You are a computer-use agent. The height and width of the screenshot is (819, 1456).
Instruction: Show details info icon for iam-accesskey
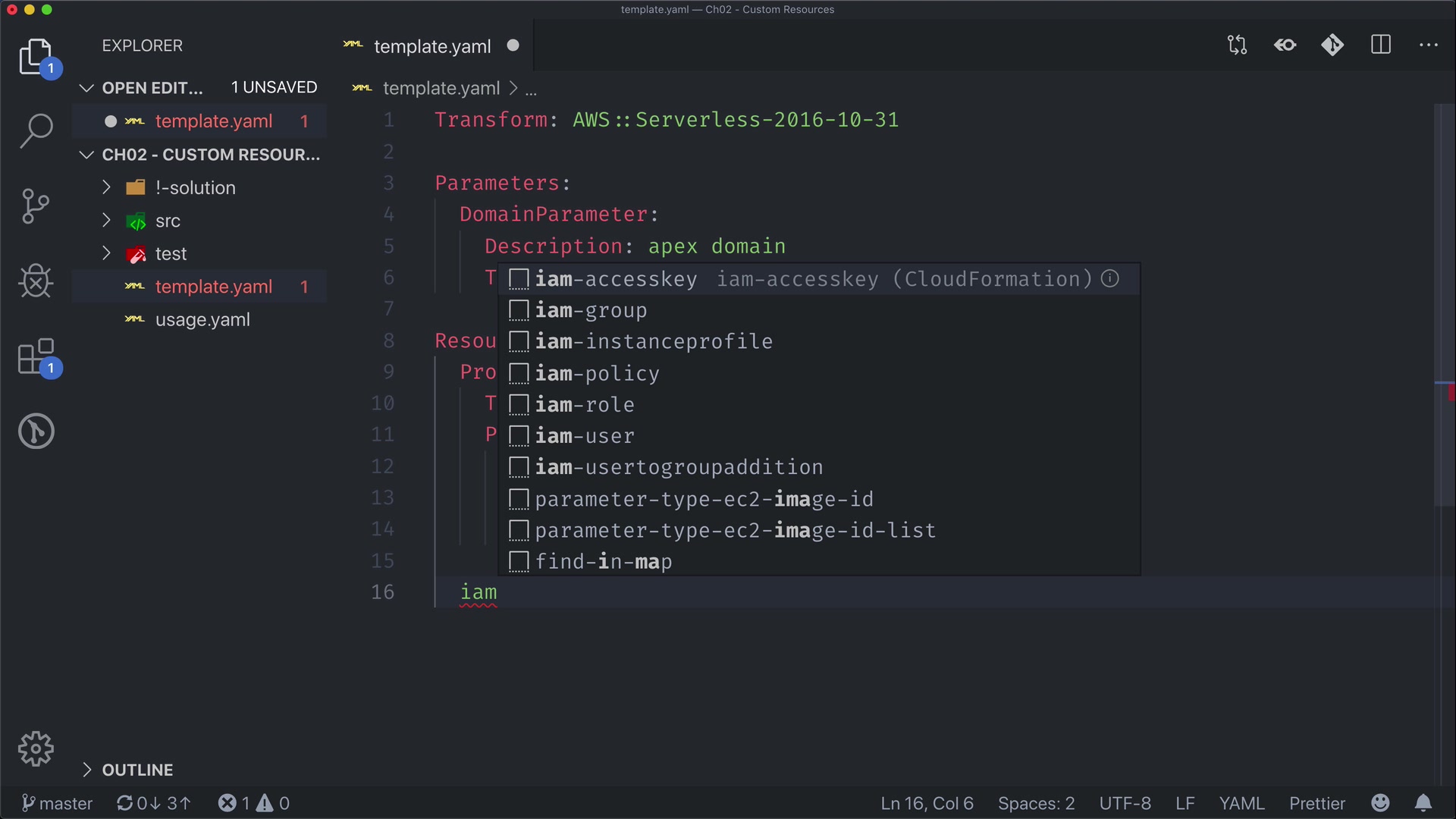[1110, 279]
